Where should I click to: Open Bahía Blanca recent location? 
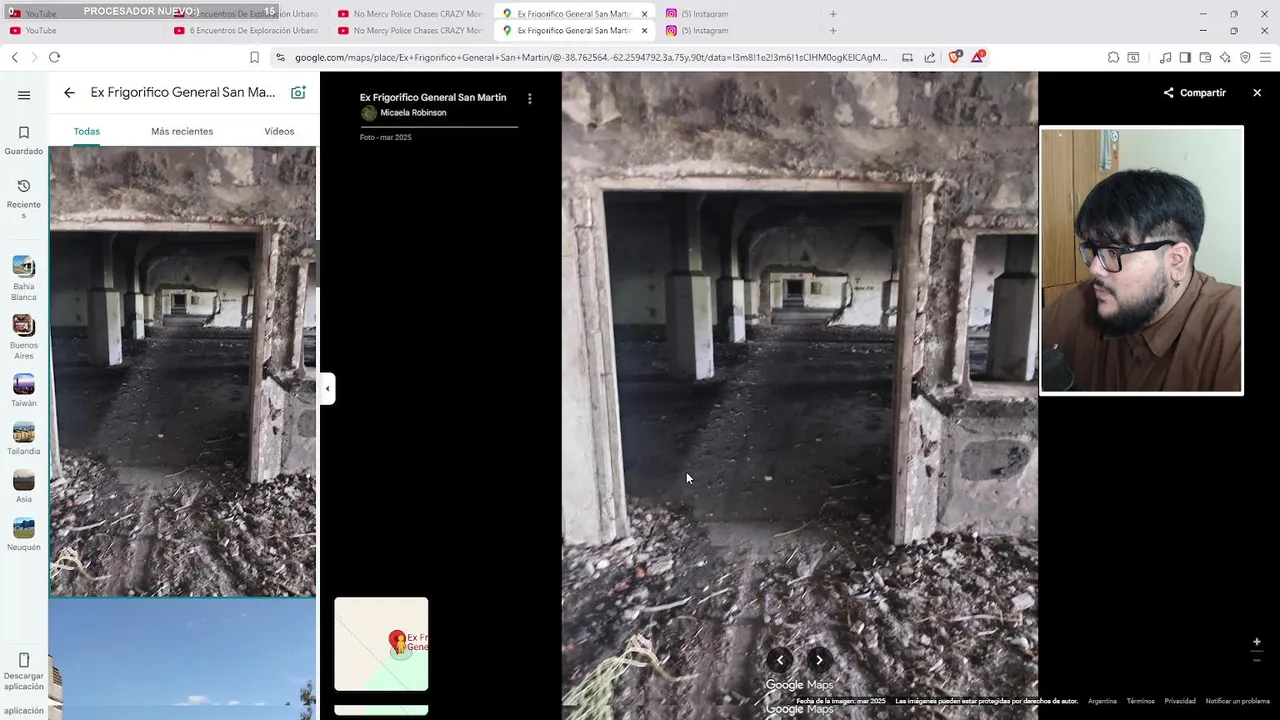pos(24,279)
